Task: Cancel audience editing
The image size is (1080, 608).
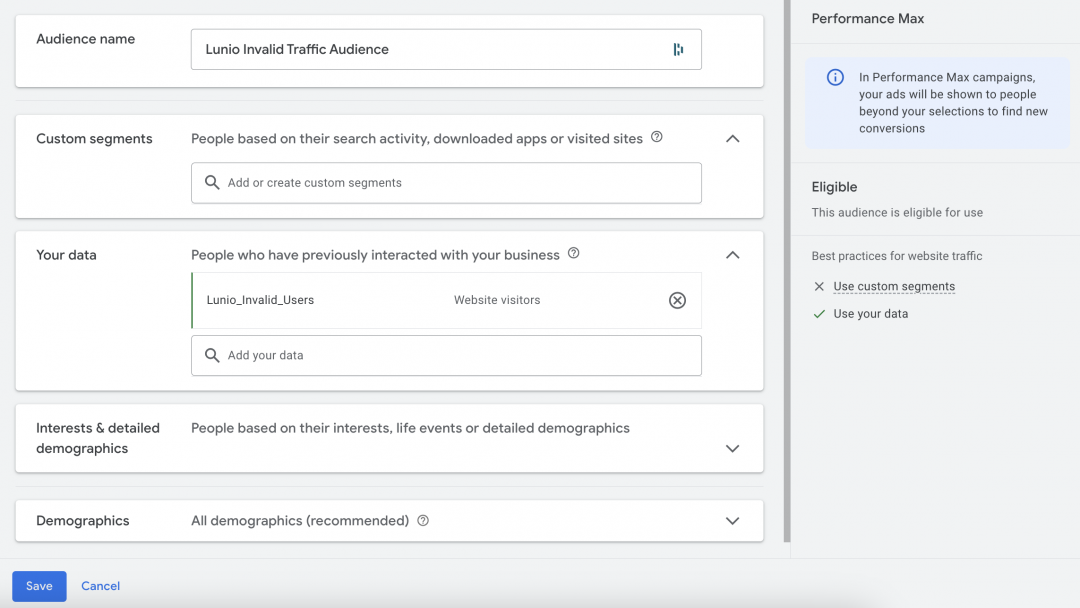Action: point(100,586)
